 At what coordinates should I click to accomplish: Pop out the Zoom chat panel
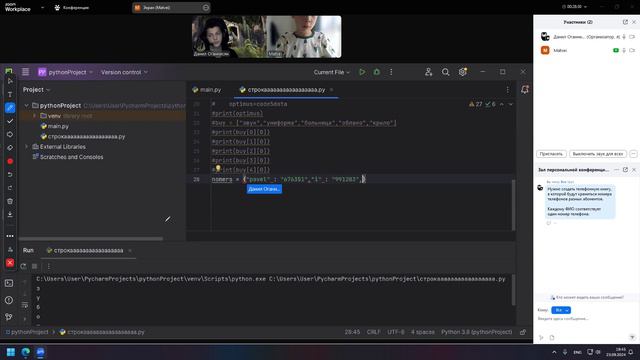coord(625,169)
